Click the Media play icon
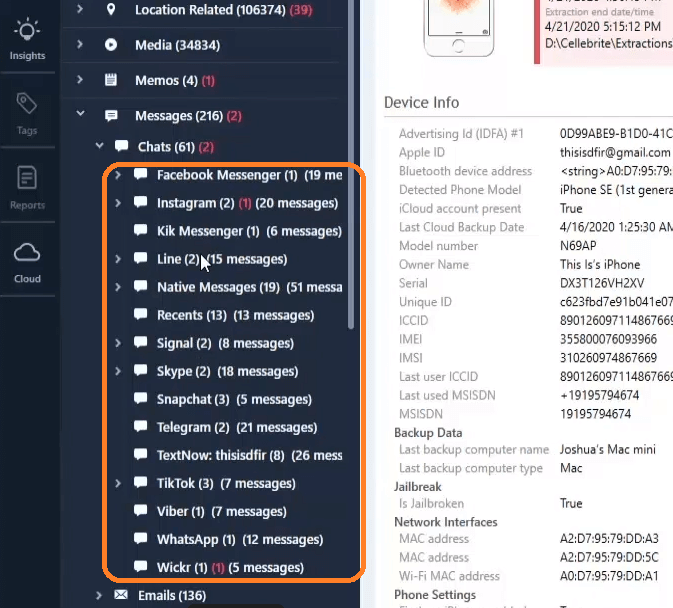The image size is (673, 608). click(111, 45)
